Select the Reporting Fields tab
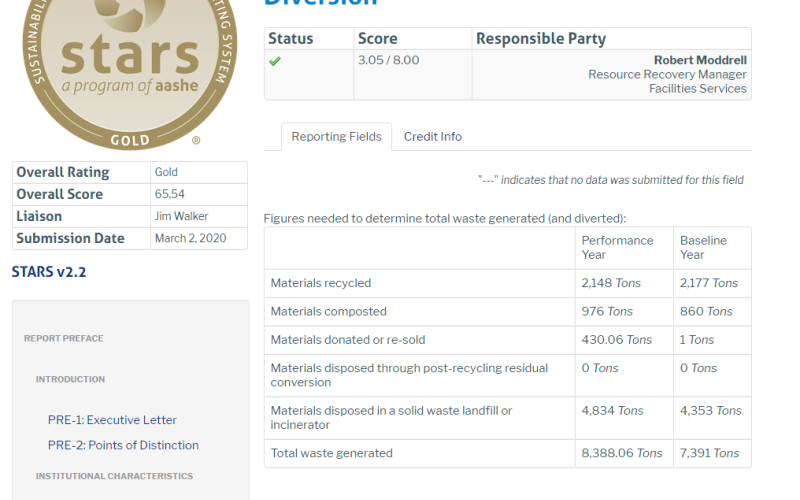 (336, 137)
